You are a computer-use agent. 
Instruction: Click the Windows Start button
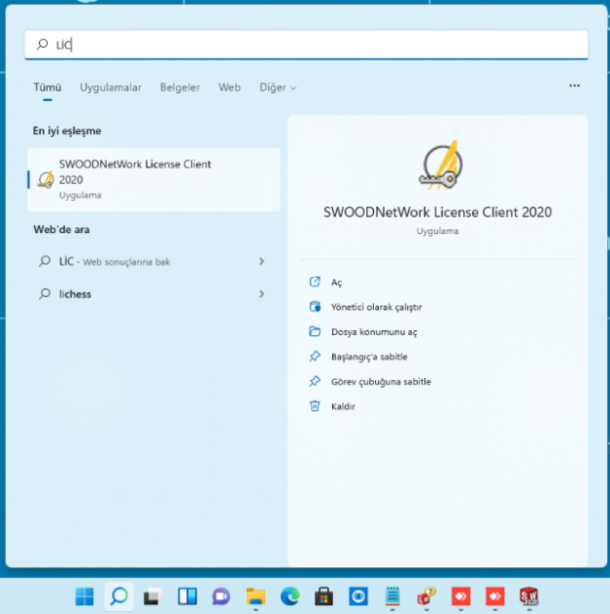point(84,596)
